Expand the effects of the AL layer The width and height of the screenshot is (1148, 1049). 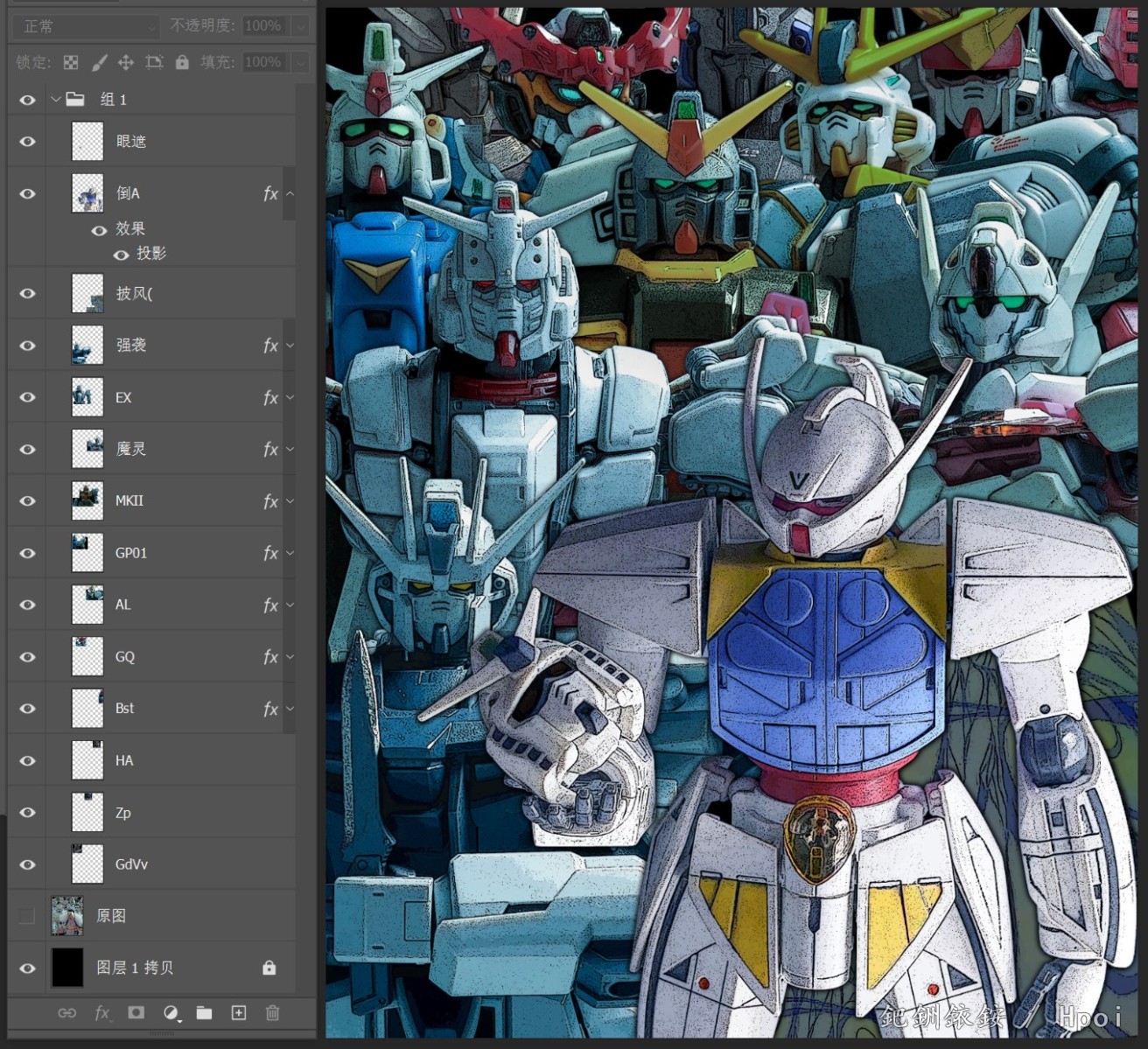(x=290, y=605)
